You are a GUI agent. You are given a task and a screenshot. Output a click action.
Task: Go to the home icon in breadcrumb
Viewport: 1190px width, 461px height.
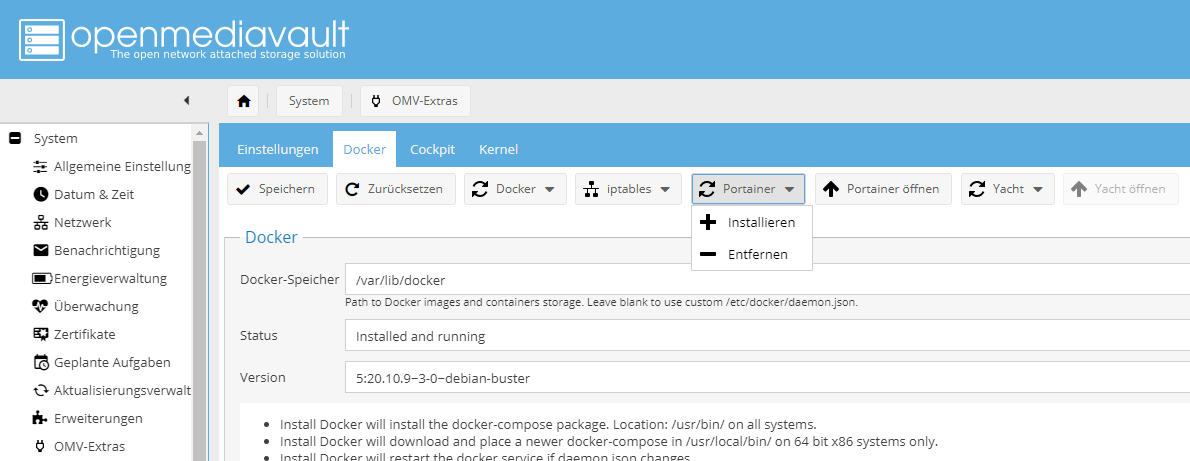243,101
